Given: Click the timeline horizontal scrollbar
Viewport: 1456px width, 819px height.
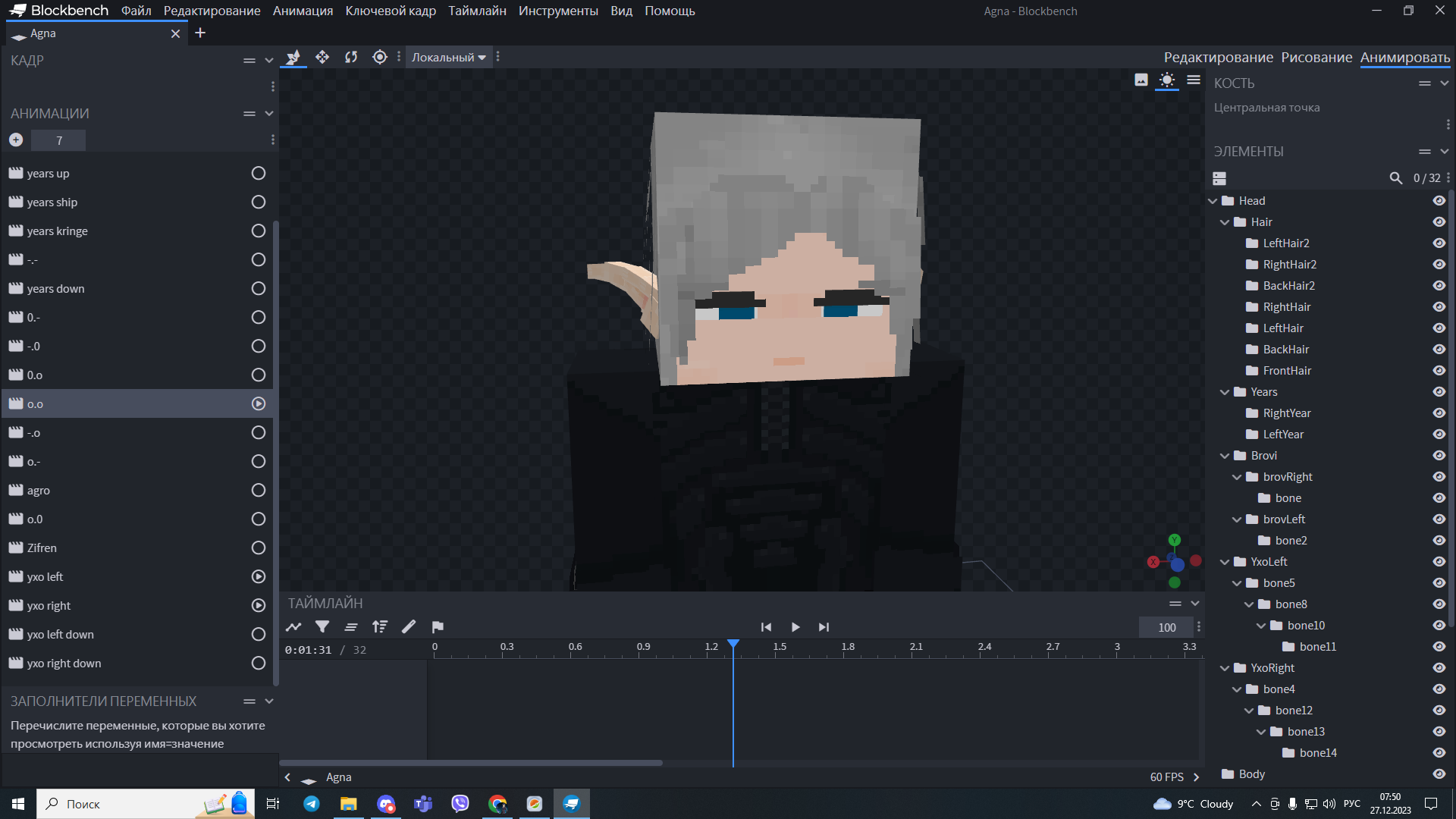Looking at the screenshot, I should click(471, 763).
